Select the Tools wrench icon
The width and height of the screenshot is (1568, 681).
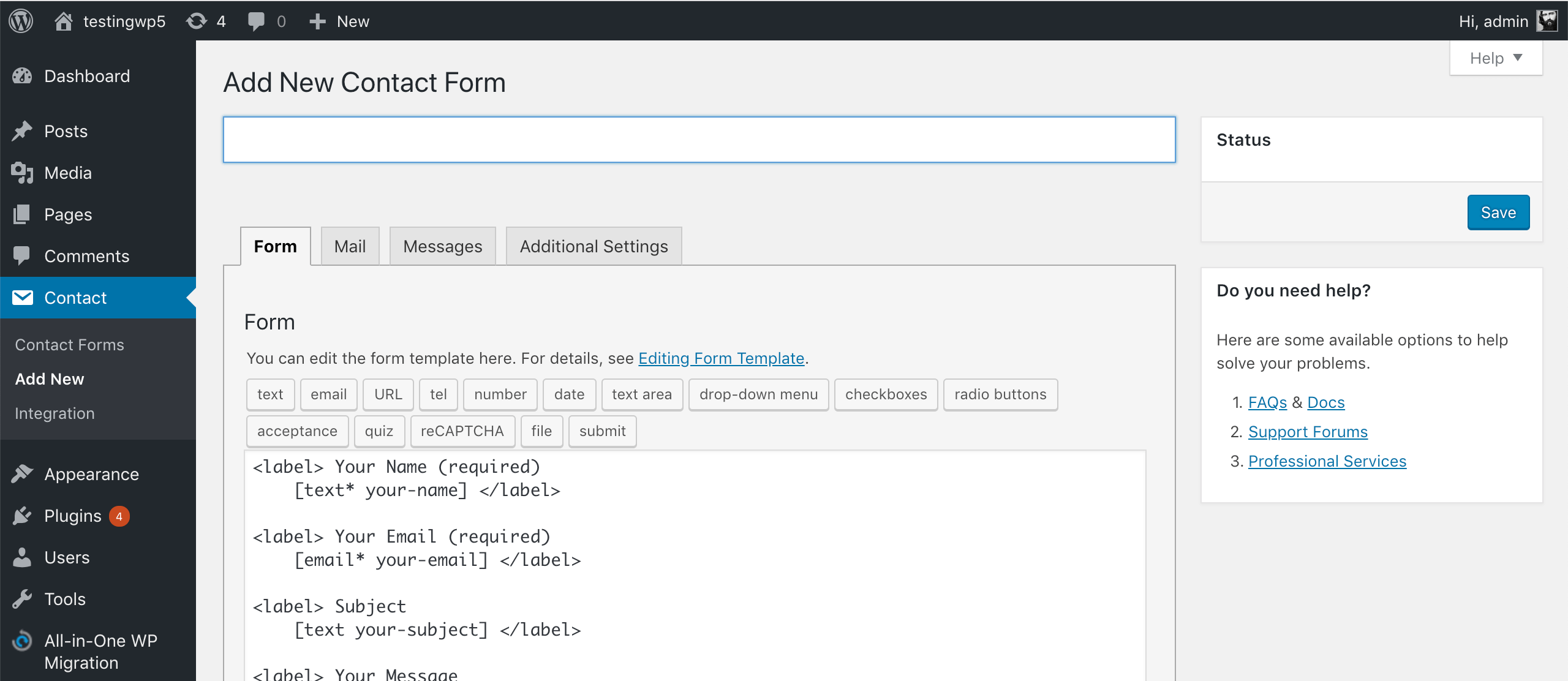tap(22, 598)
